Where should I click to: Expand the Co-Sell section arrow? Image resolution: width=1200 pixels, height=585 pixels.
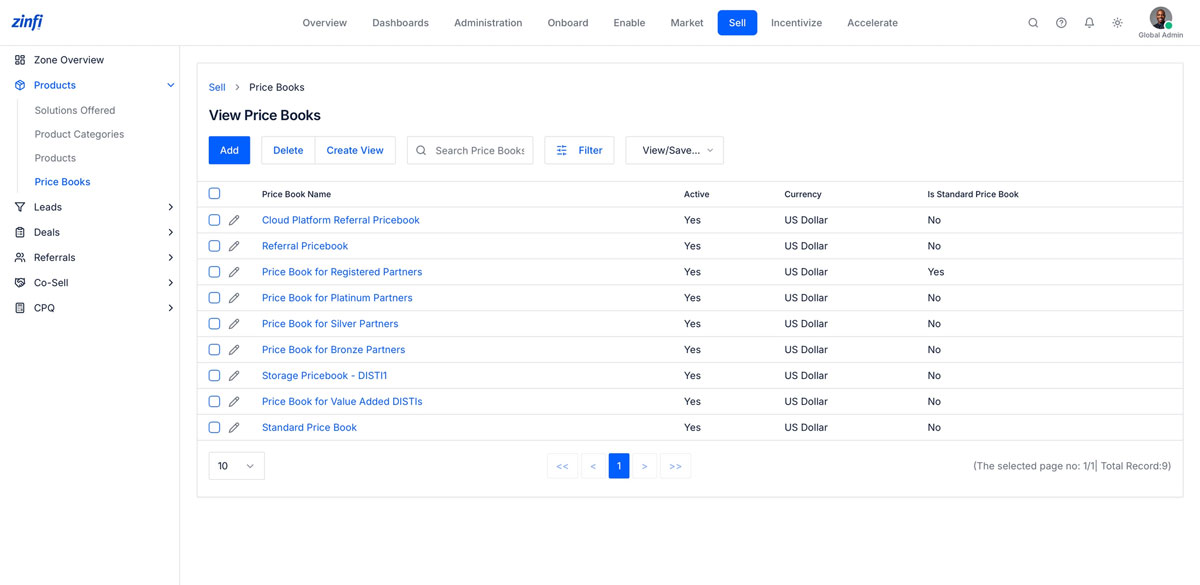pos(171,283)
